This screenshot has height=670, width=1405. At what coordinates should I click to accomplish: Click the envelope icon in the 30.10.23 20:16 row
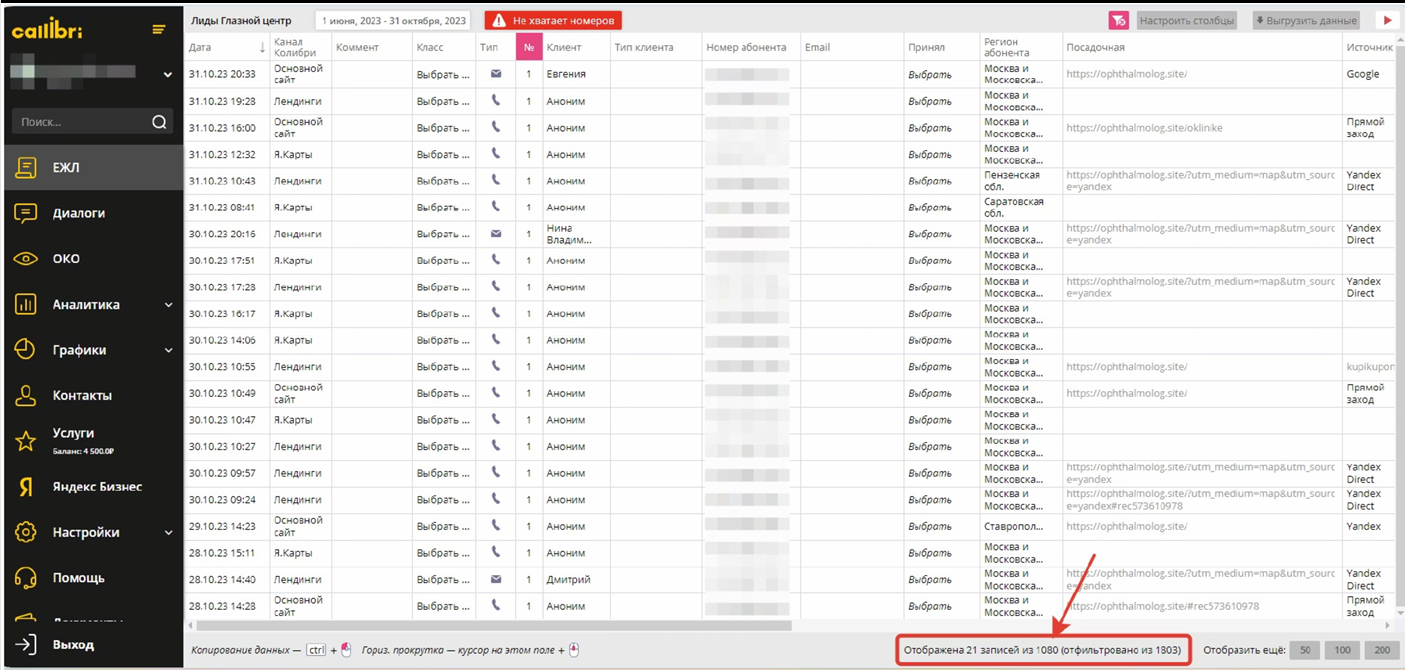coord(496,234)
